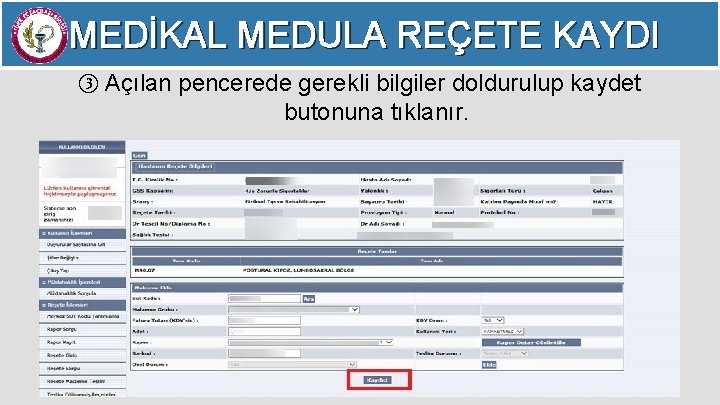Focus the SUT Kodu input field

click(264, 299)
